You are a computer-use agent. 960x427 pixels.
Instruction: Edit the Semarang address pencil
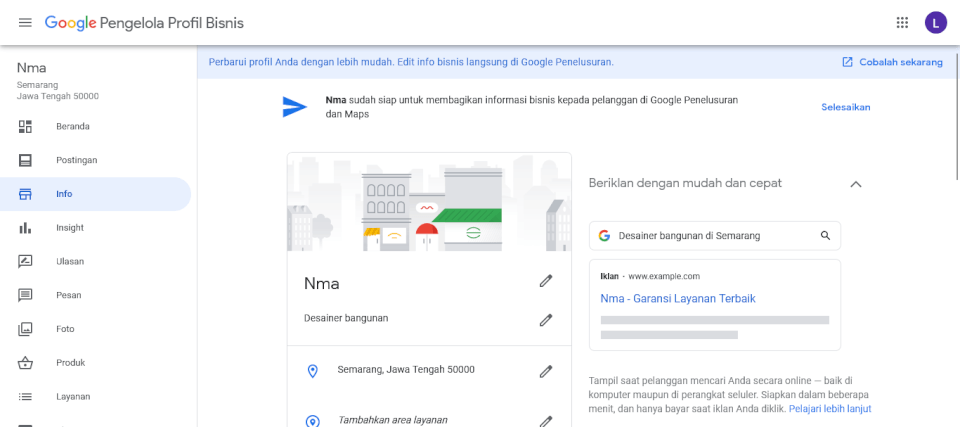click(x=546, y=371)
